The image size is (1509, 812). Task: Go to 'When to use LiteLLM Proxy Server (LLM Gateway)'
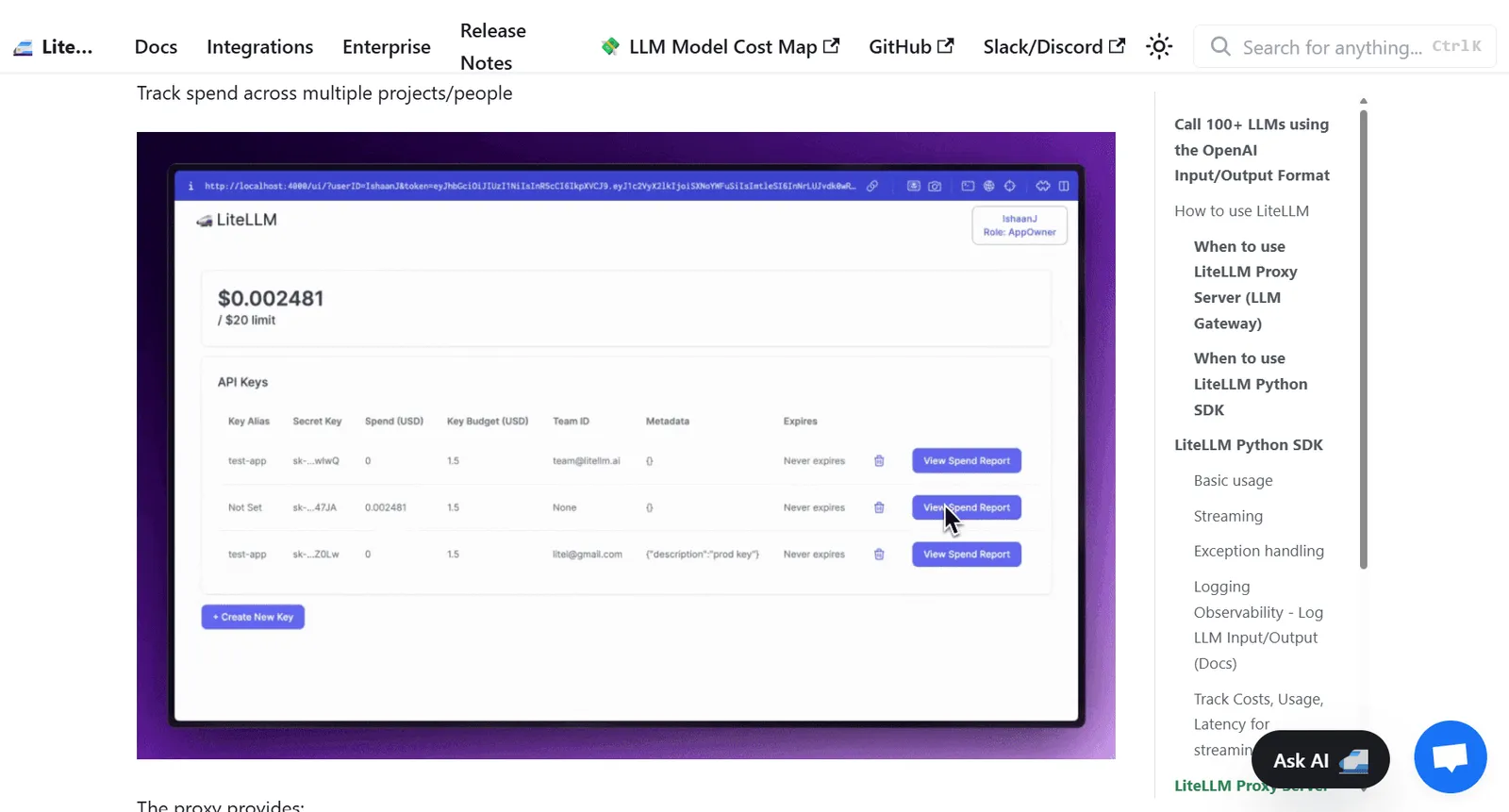1245,285
